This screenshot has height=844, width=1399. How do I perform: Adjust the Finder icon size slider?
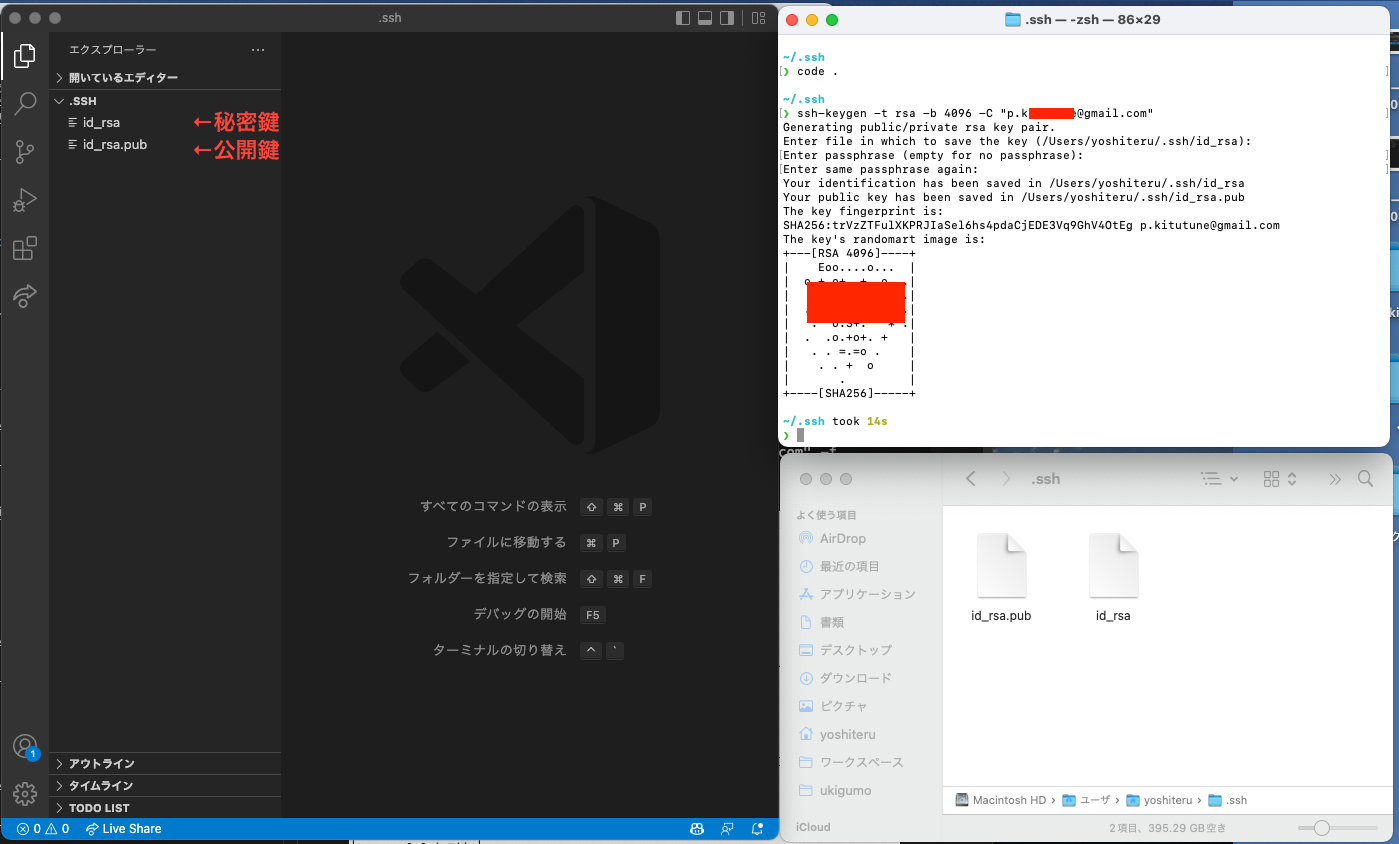(1323, 828)
